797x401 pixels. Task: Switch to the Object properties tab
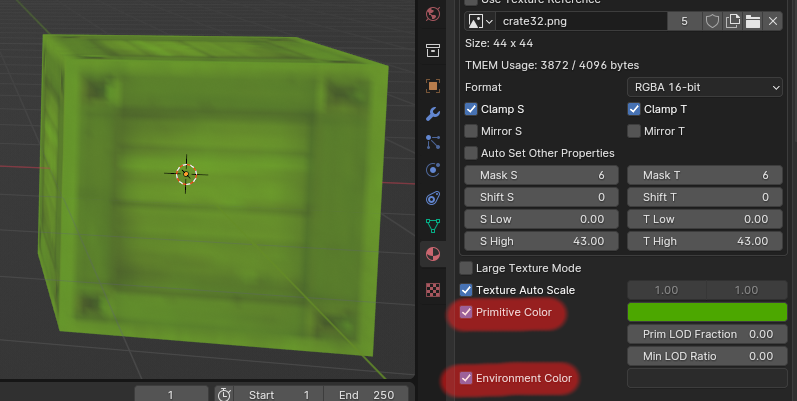(x=432, y=86)
